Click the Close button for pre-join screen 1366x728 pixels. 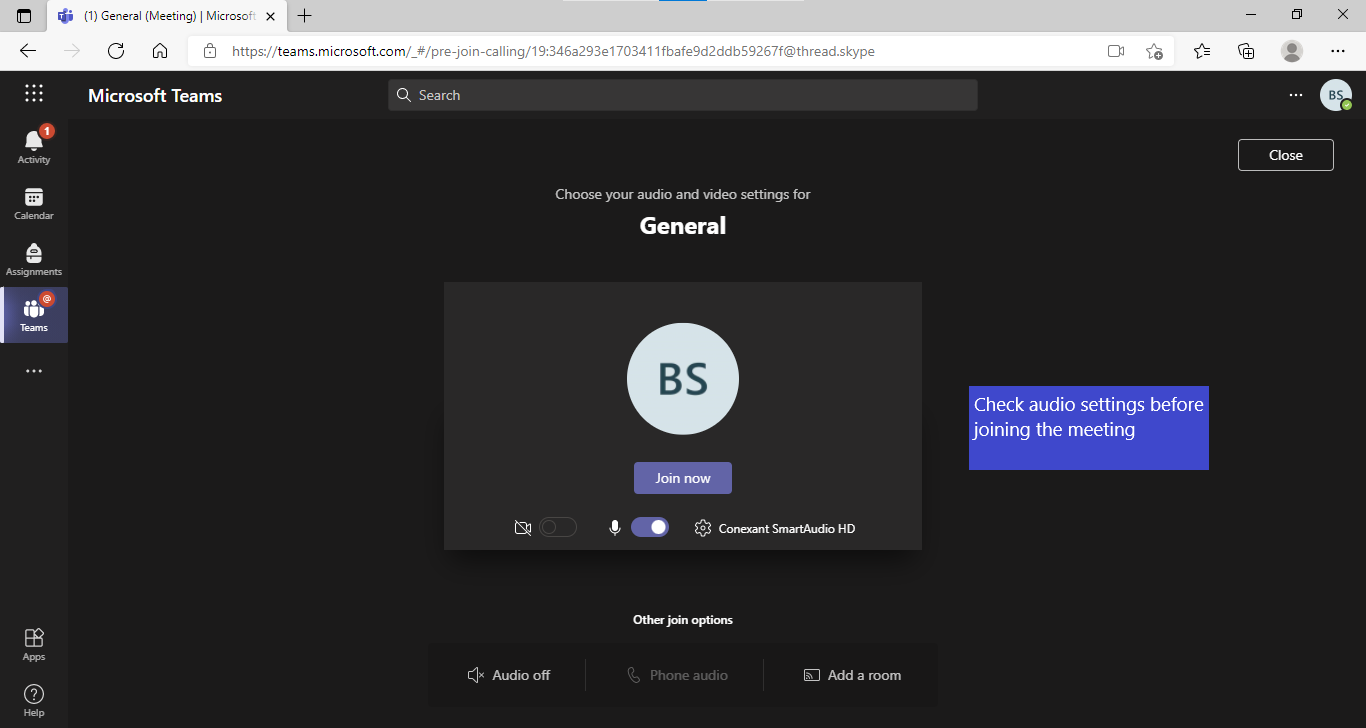click(x=1285, y=155)
